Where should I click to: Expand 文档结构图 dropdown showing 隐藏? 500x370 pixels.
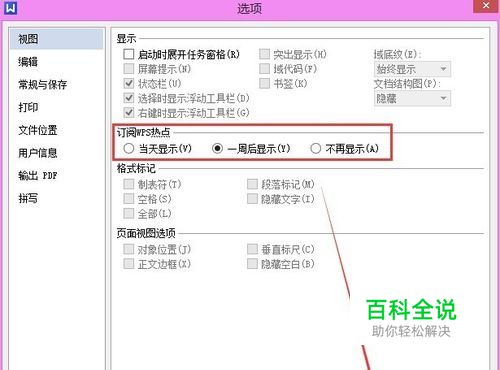click(x=412, y=98)
